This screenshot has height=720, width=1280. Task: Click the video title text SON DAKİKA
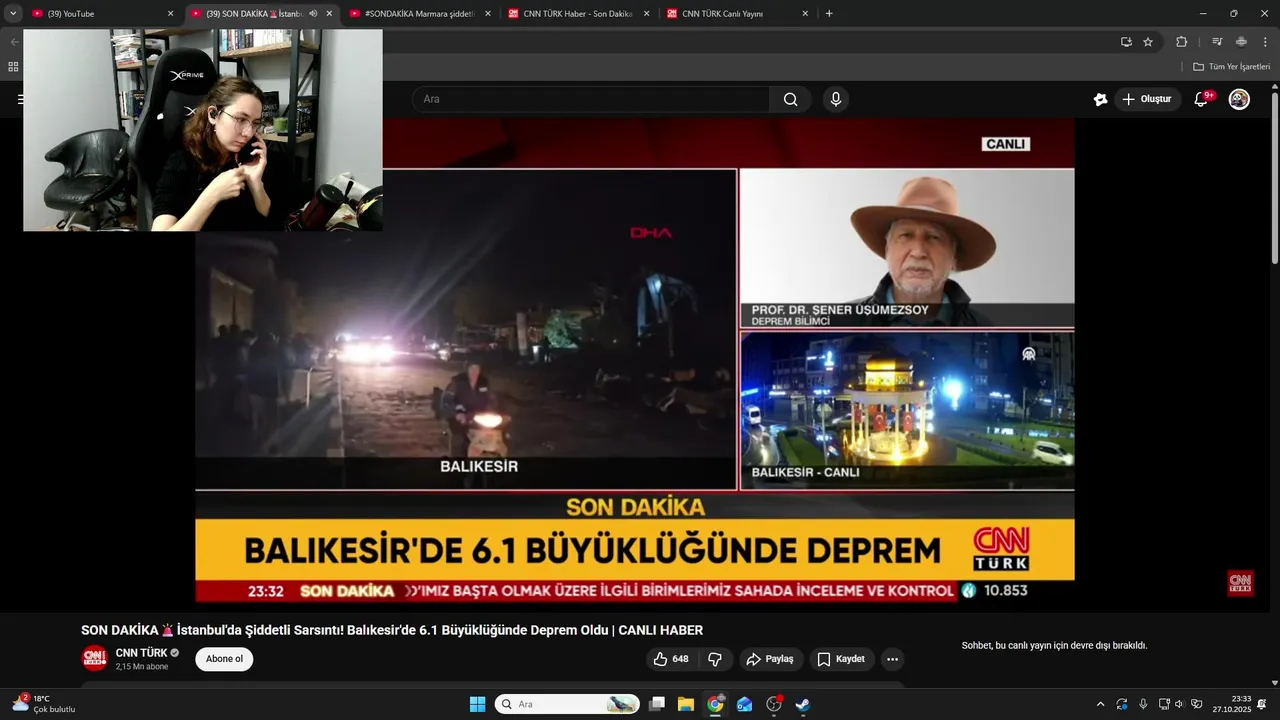coord(392,630)
